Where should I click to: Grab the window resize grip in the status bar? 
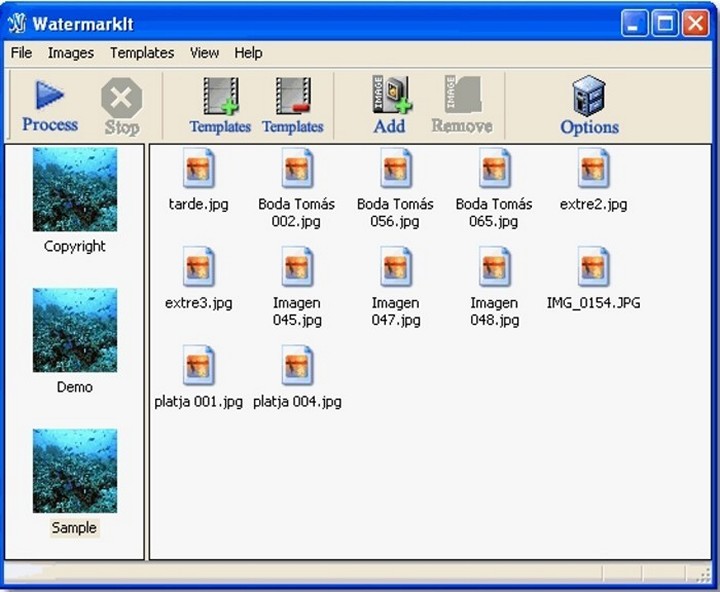point(703,575)
